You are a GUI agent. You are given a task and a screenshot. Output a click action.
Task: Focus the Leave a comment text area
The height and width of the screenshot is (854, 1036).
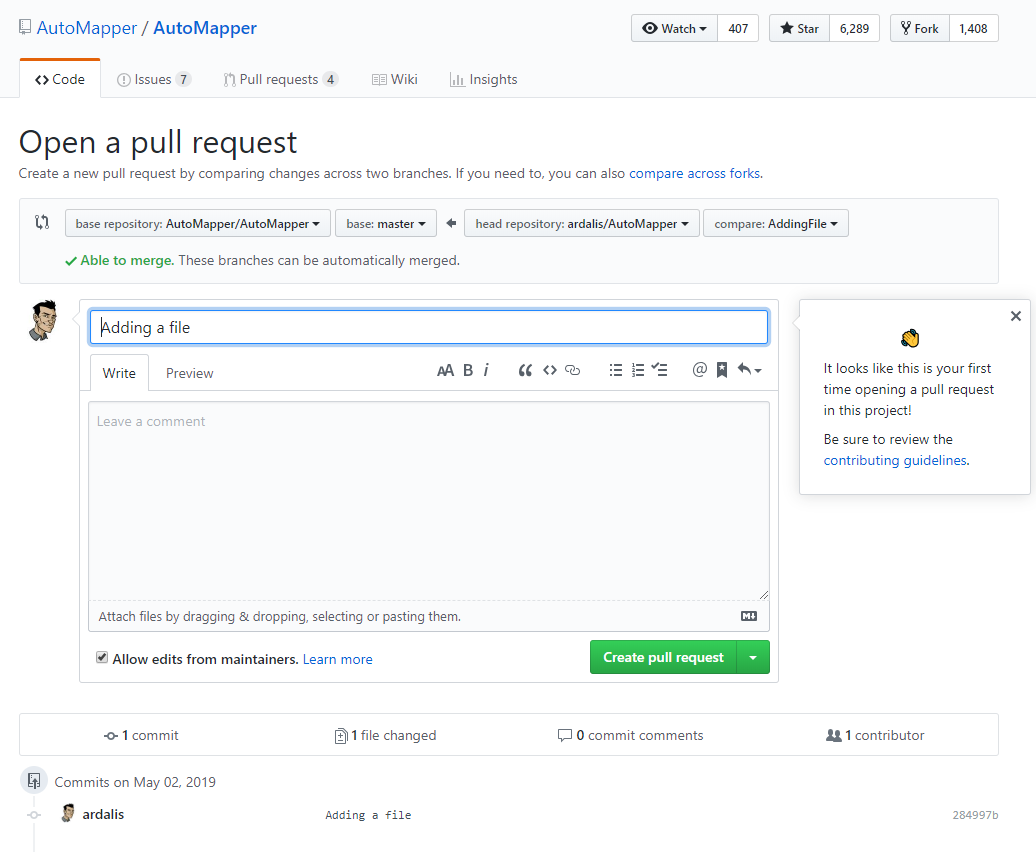429,501
